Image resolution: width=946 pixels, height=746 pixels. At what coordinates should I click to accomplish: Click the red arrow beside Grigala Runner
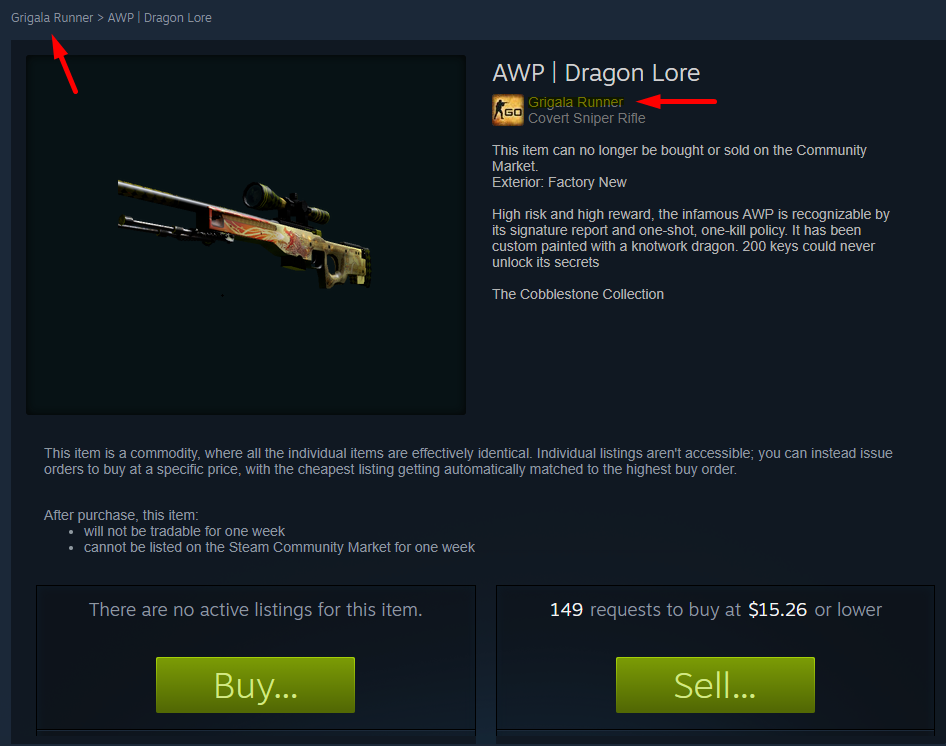[x=676, y=101]
